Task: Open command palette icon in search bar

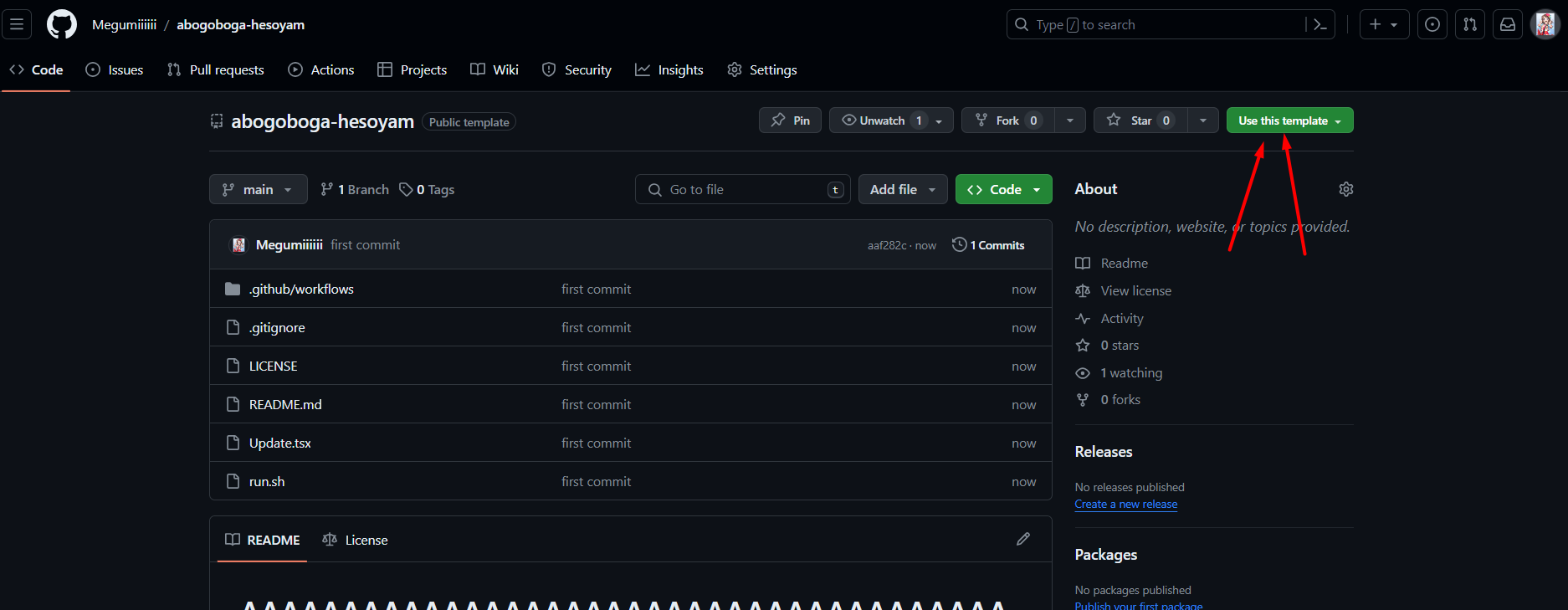Action: click(x=1319, y=25)
